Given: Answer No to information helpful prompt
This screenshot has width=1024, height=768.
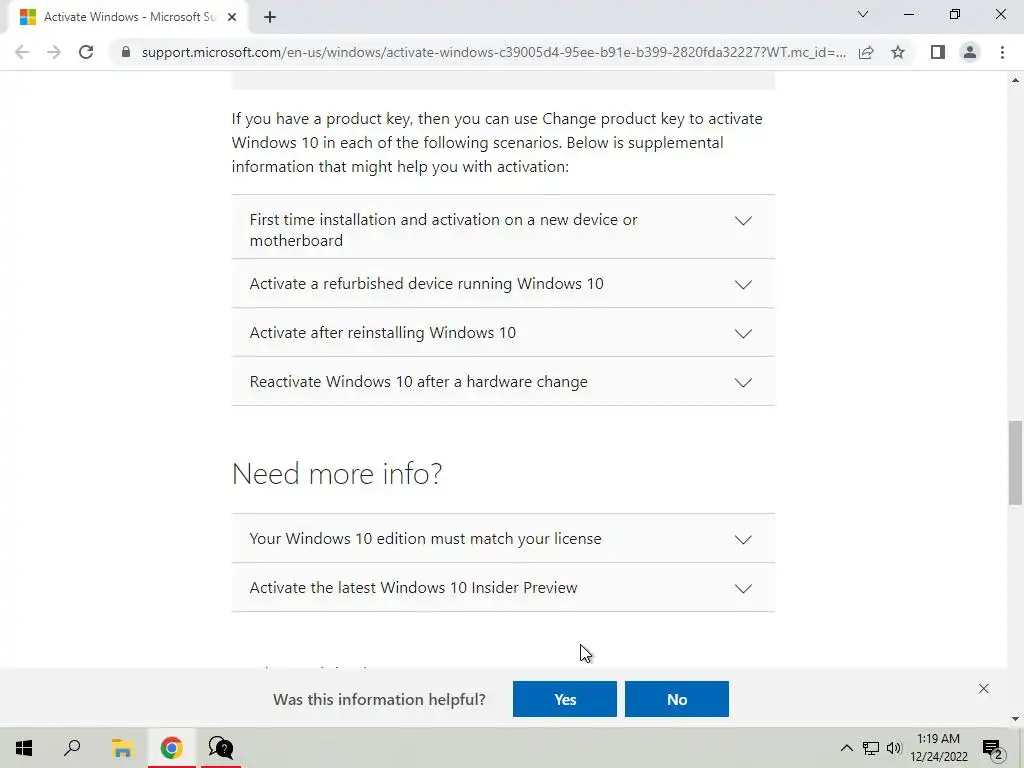Looking at the screenshot, I should [677, 699].
